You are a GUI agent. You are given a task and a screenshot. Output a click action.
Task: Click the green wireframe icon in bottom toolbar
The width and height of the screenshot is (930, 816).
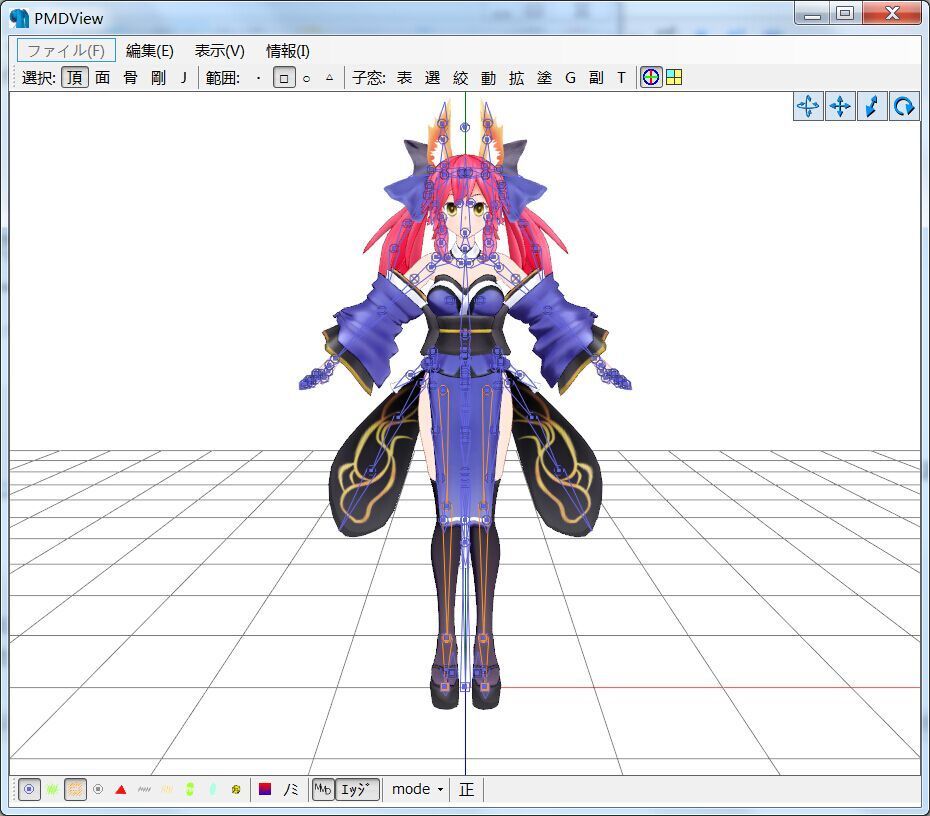tap(52, 789)
